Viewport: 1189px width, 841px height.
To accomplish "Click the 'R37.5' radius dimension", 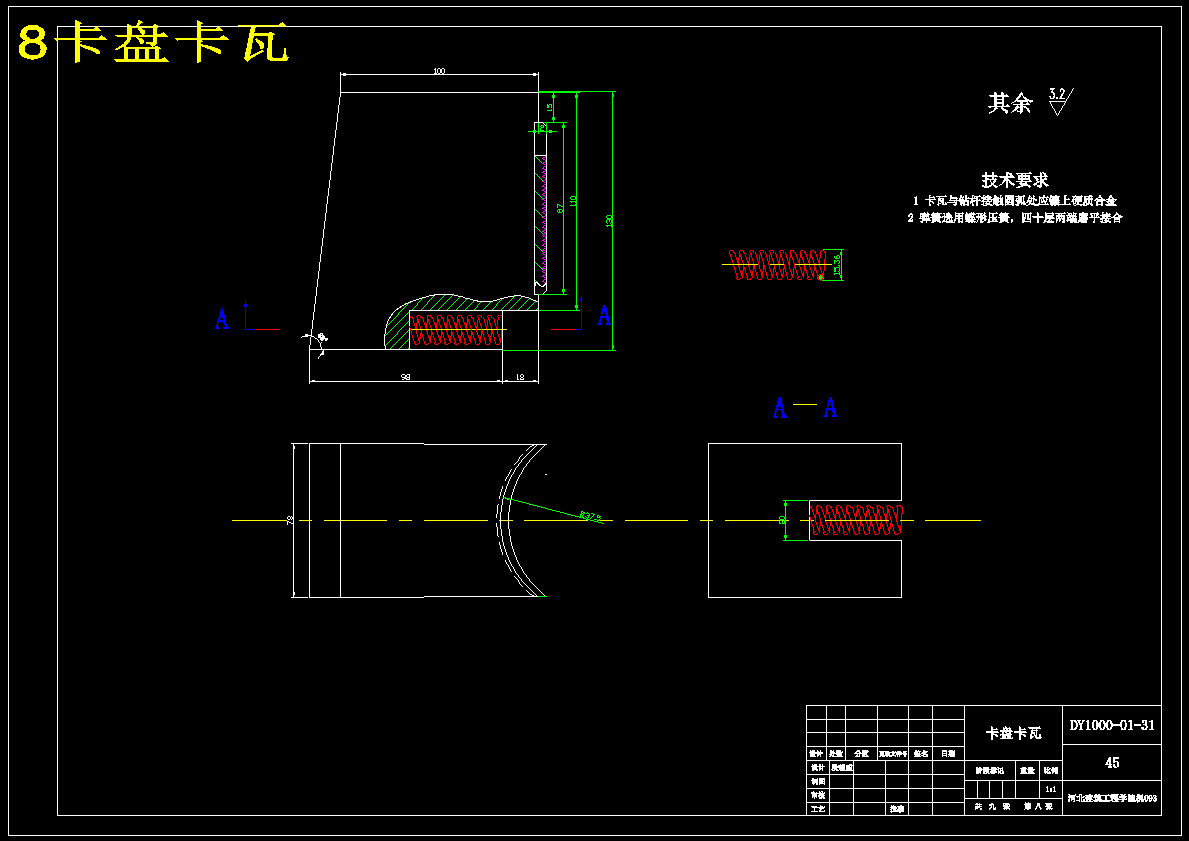I will coord(591,517).
